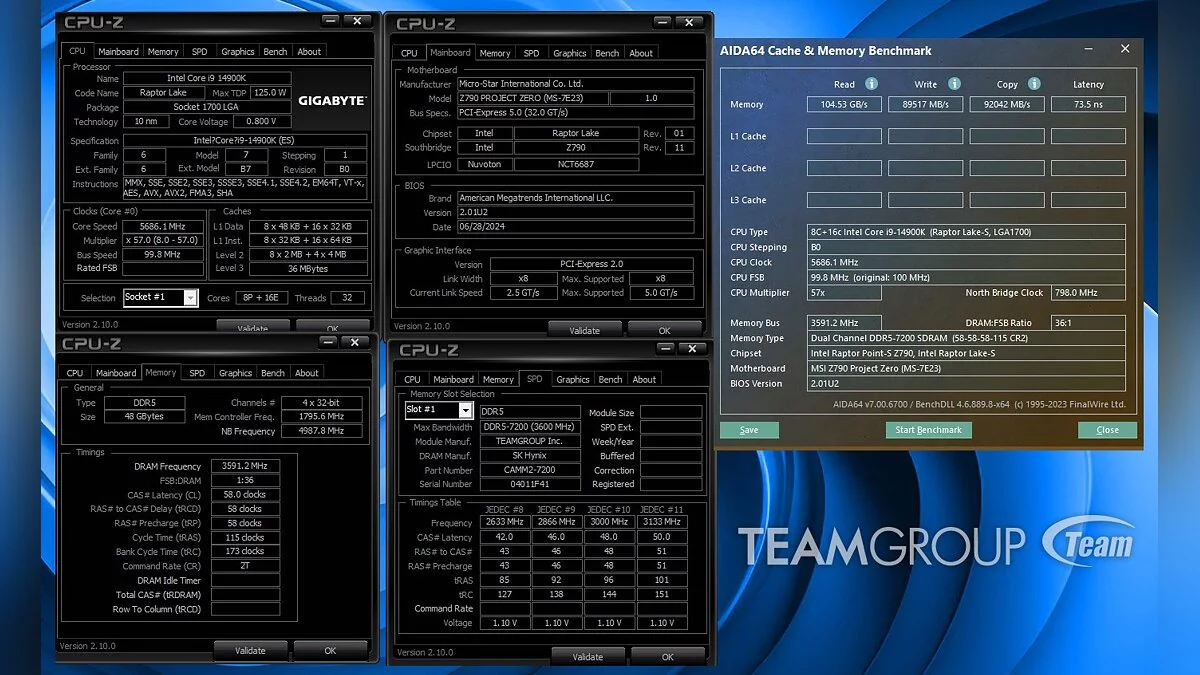Click the Part Number value CAMM2-7200
This screenshot has height=675, width=1200.
(x=530, y=470)
